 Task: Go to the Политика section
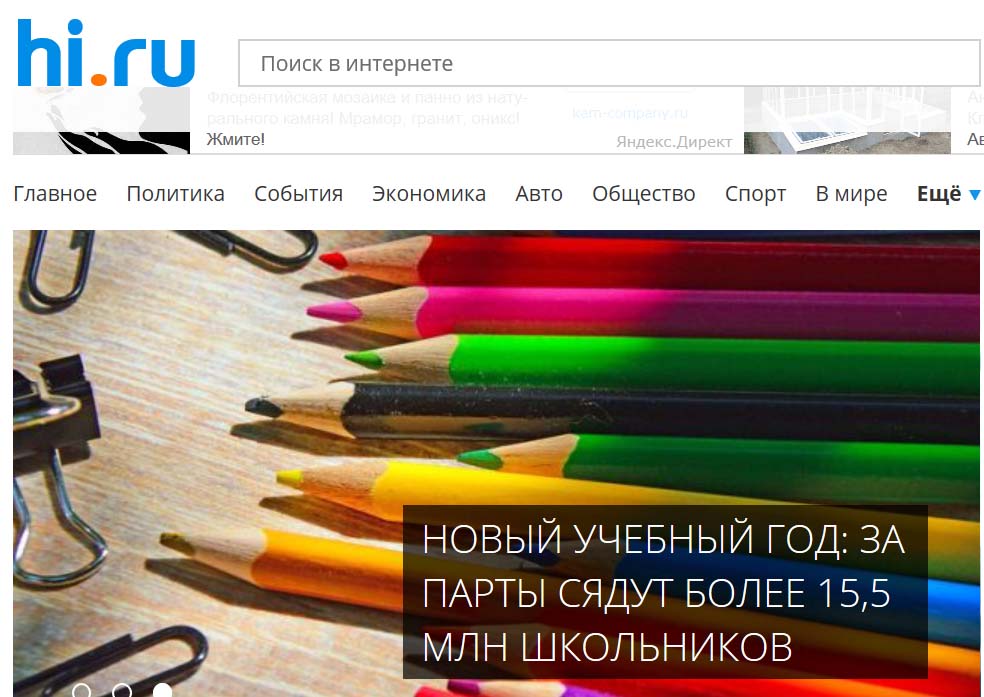pyautogui.click(x=176, y=194)
